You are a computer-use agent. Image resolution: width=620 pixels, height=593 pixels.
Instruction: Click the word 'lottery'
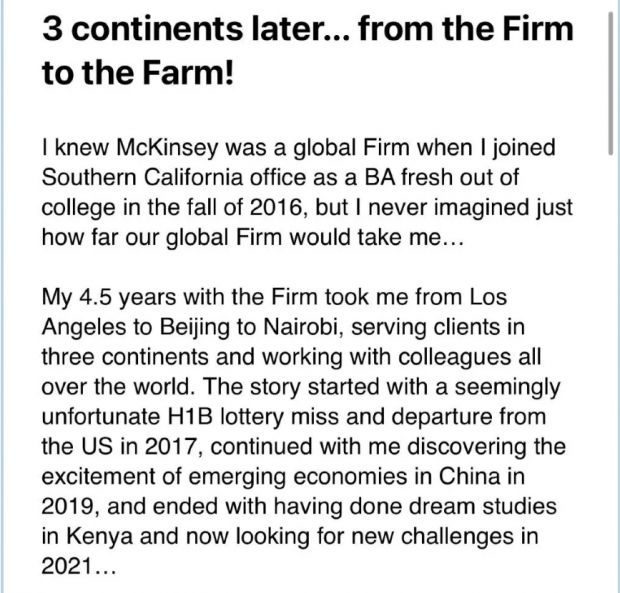point(252,417)
